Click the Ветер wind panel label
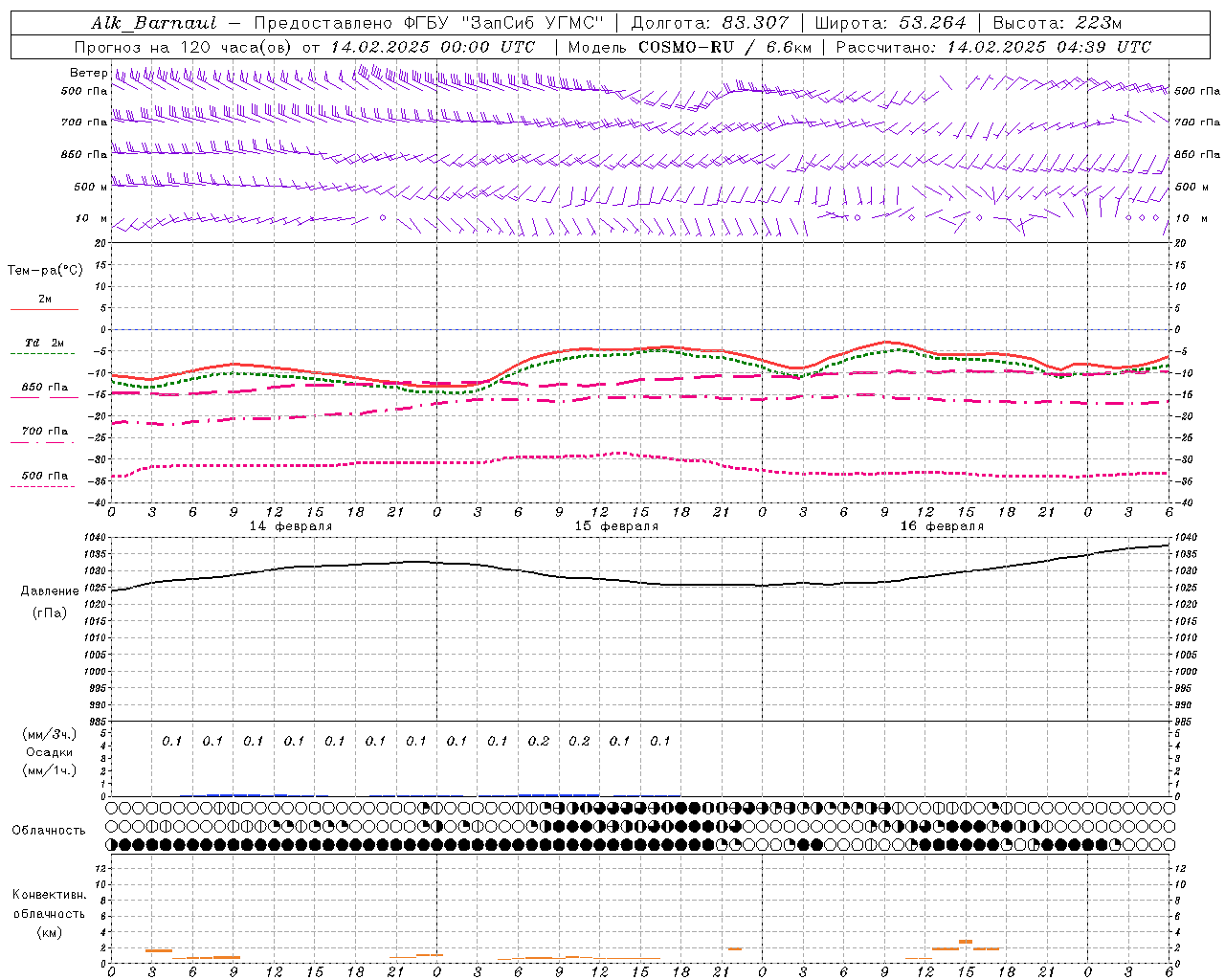The width and height of the screenshot is (1225, 980). (88, 73)
